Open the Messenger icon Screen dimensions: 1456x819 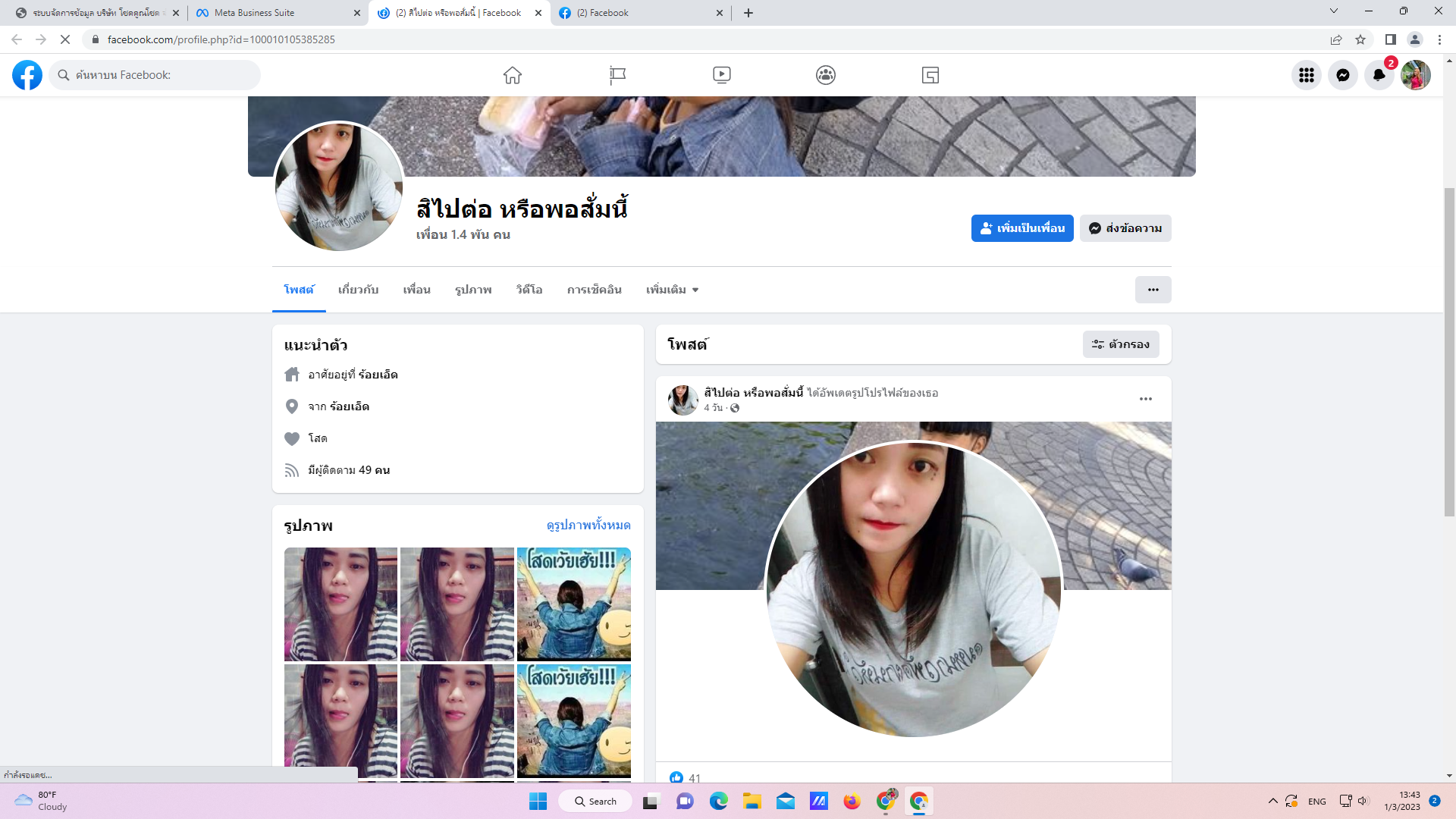[x=1342, y=75]
